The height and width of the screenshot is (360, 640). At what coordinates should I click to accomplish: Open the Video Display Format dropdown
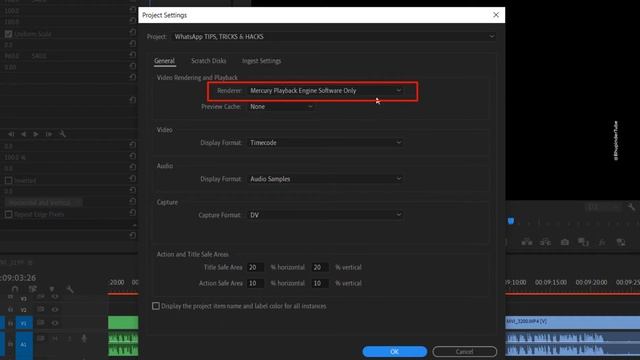point(325,143)
